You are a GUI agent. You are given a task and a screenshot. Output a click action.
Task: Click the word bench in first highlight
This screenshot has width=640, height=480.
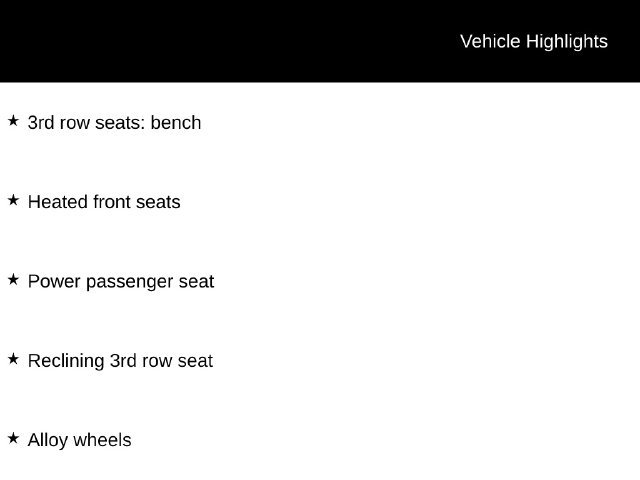[176, 122]
